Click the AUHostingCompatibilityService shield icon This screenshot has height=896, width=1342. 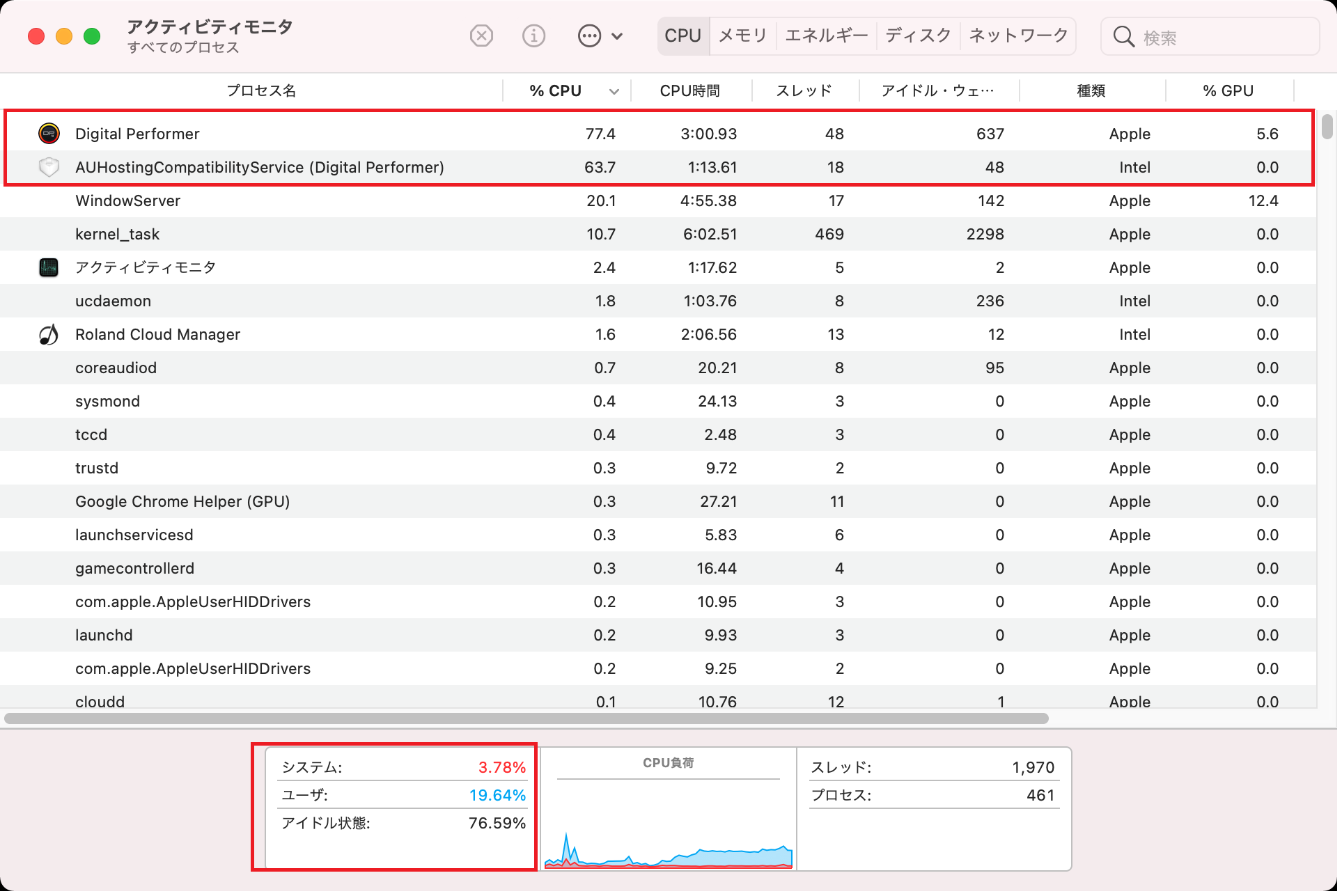(49, 168)
